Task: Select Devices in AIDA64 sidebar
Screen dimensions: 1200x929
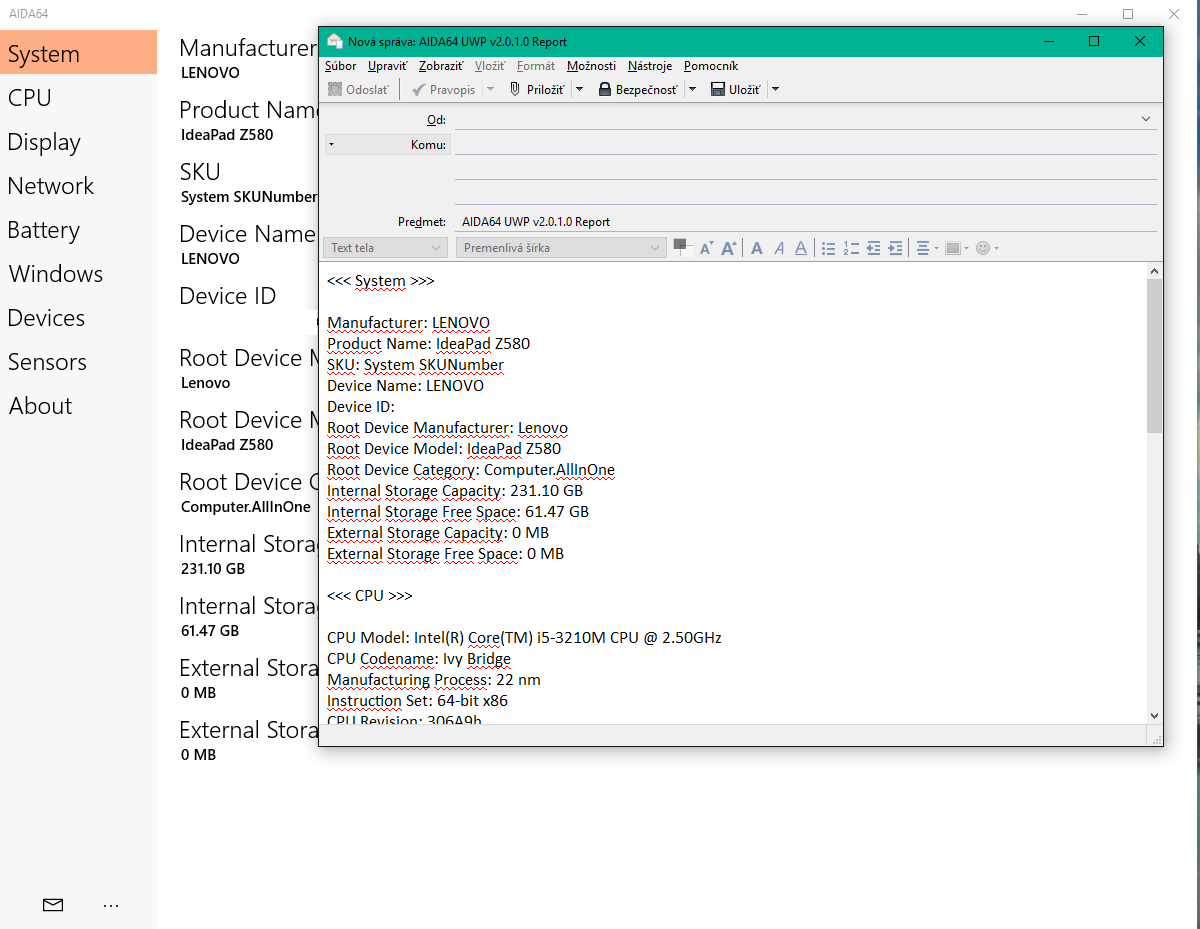Action: coord(78,318)
